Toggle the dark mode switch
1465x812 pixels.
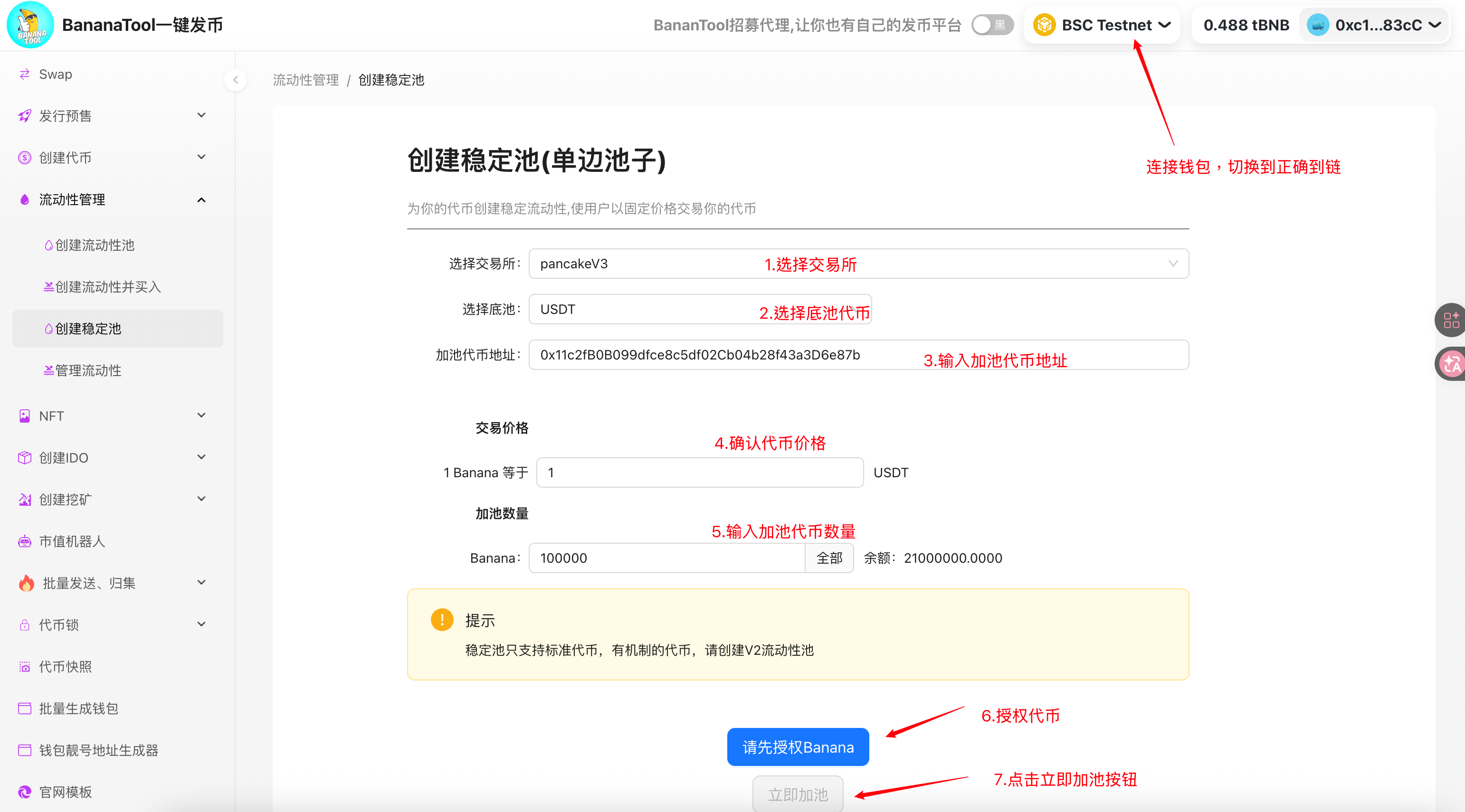pos(992,25)
